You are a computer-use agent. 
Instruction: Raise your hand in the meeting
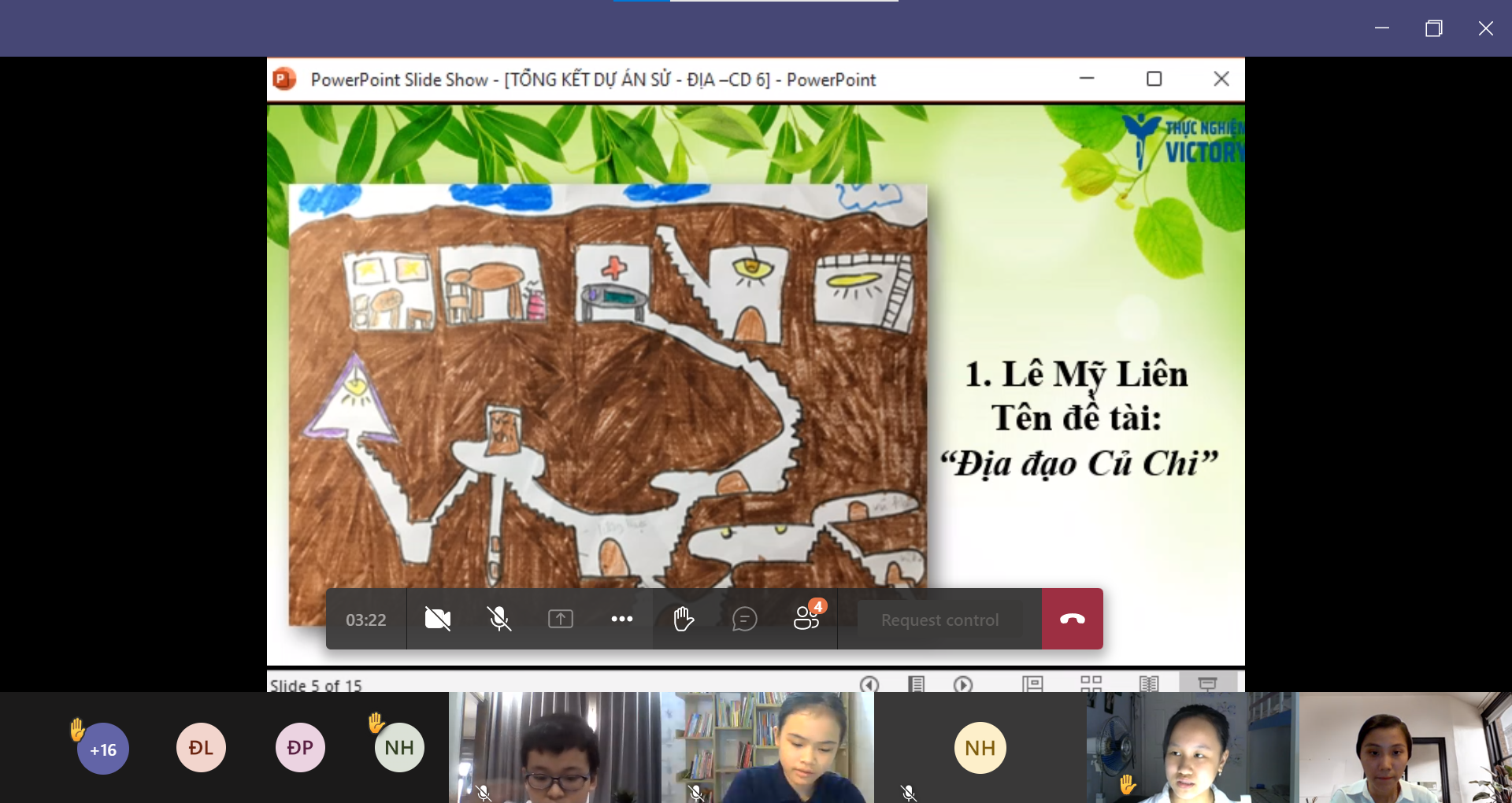[684, 620]
